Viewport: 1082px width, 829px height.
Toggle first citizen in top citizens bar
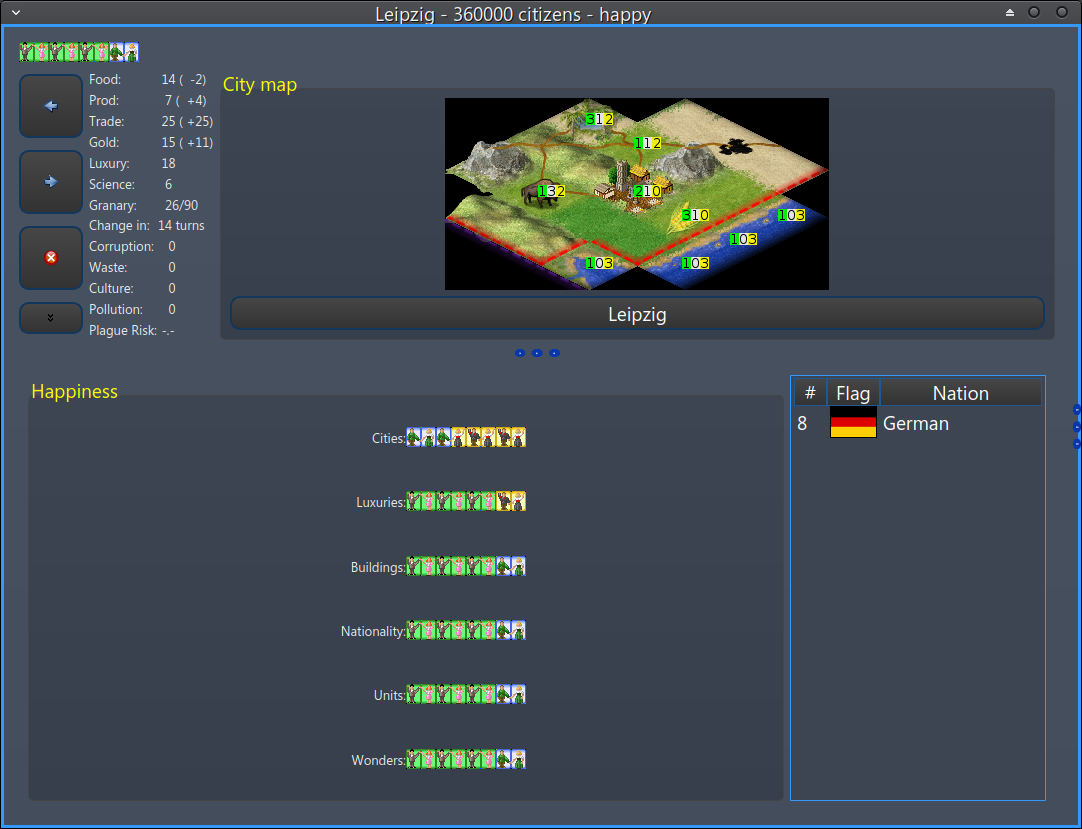[27, 52]
